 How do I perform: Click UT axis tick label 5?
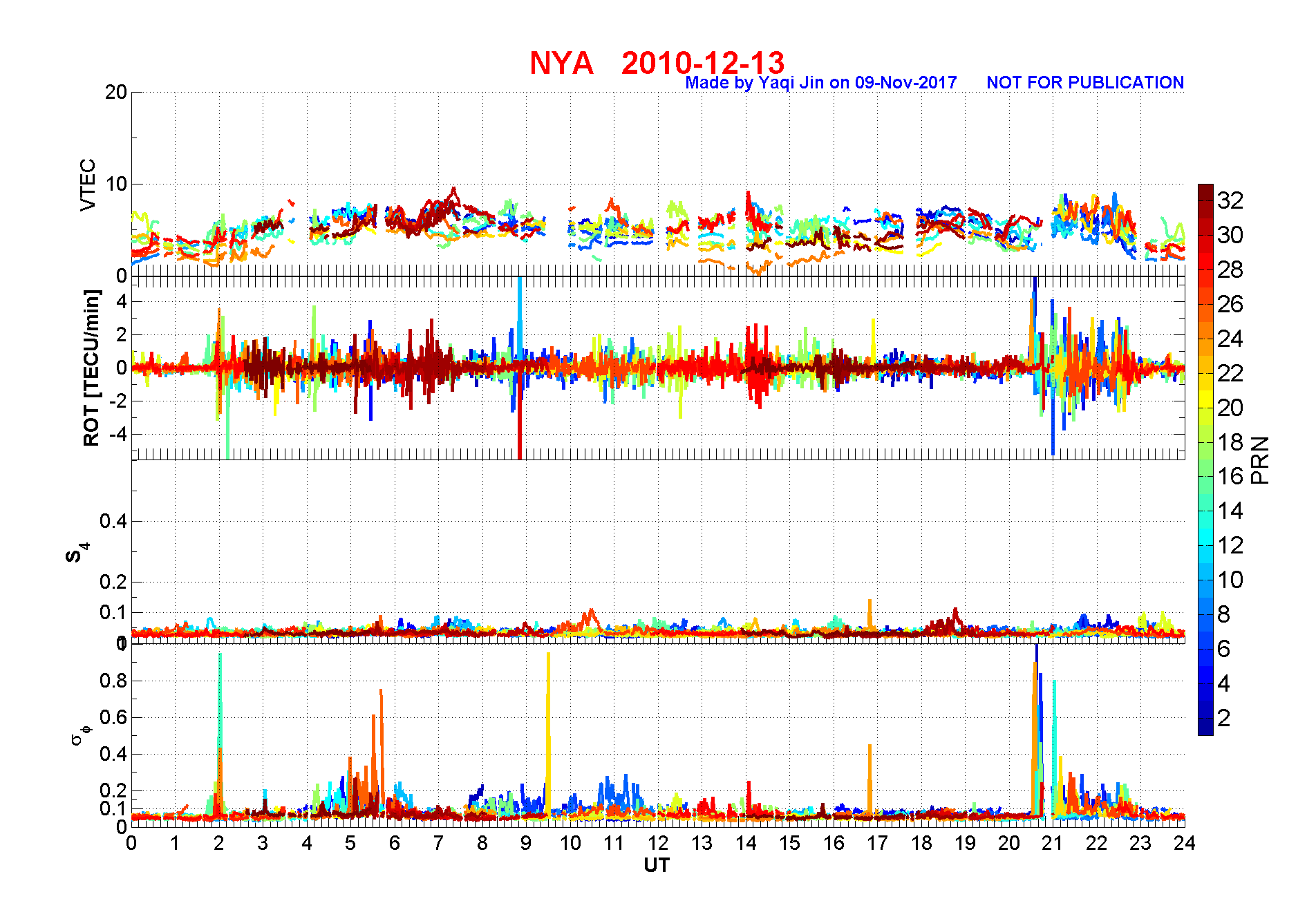coord(350,843)
